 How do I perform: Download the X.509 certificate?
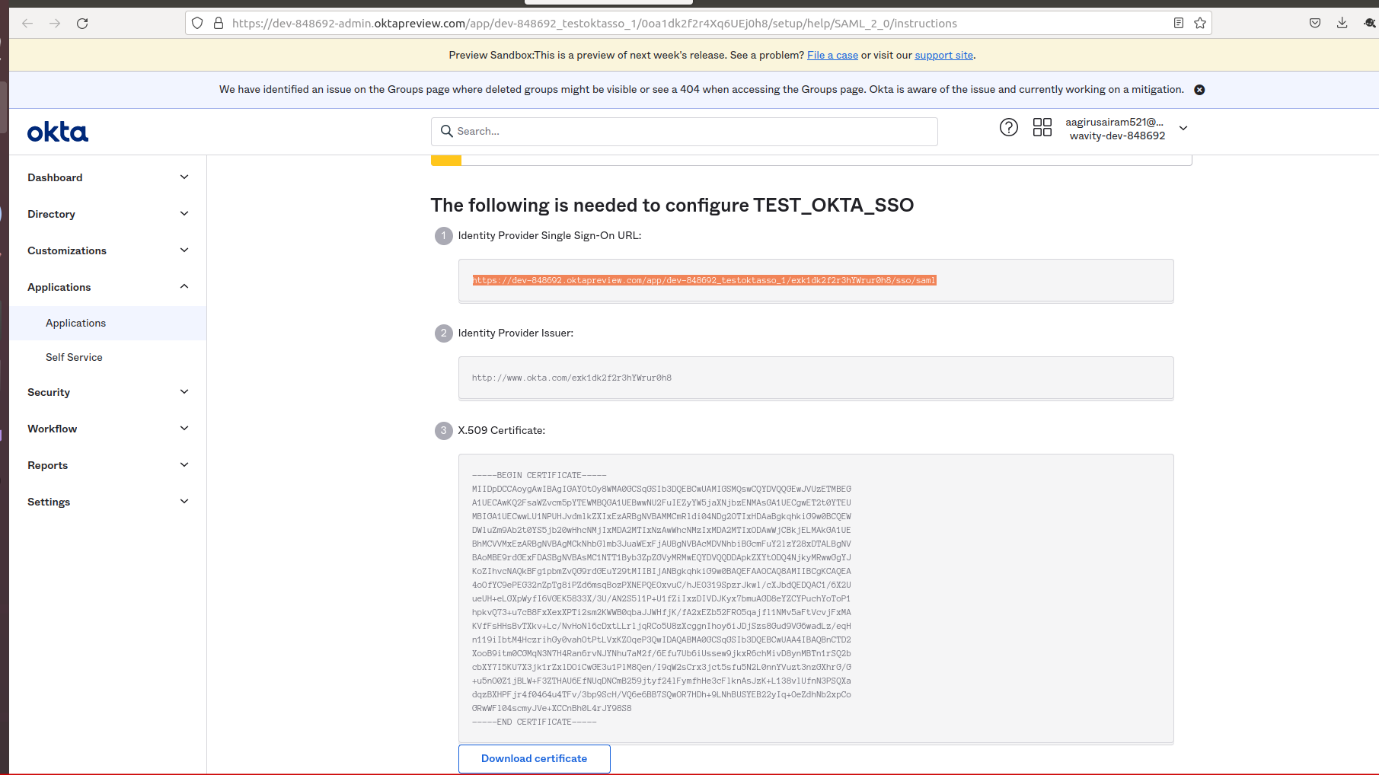tap(534, 758)
